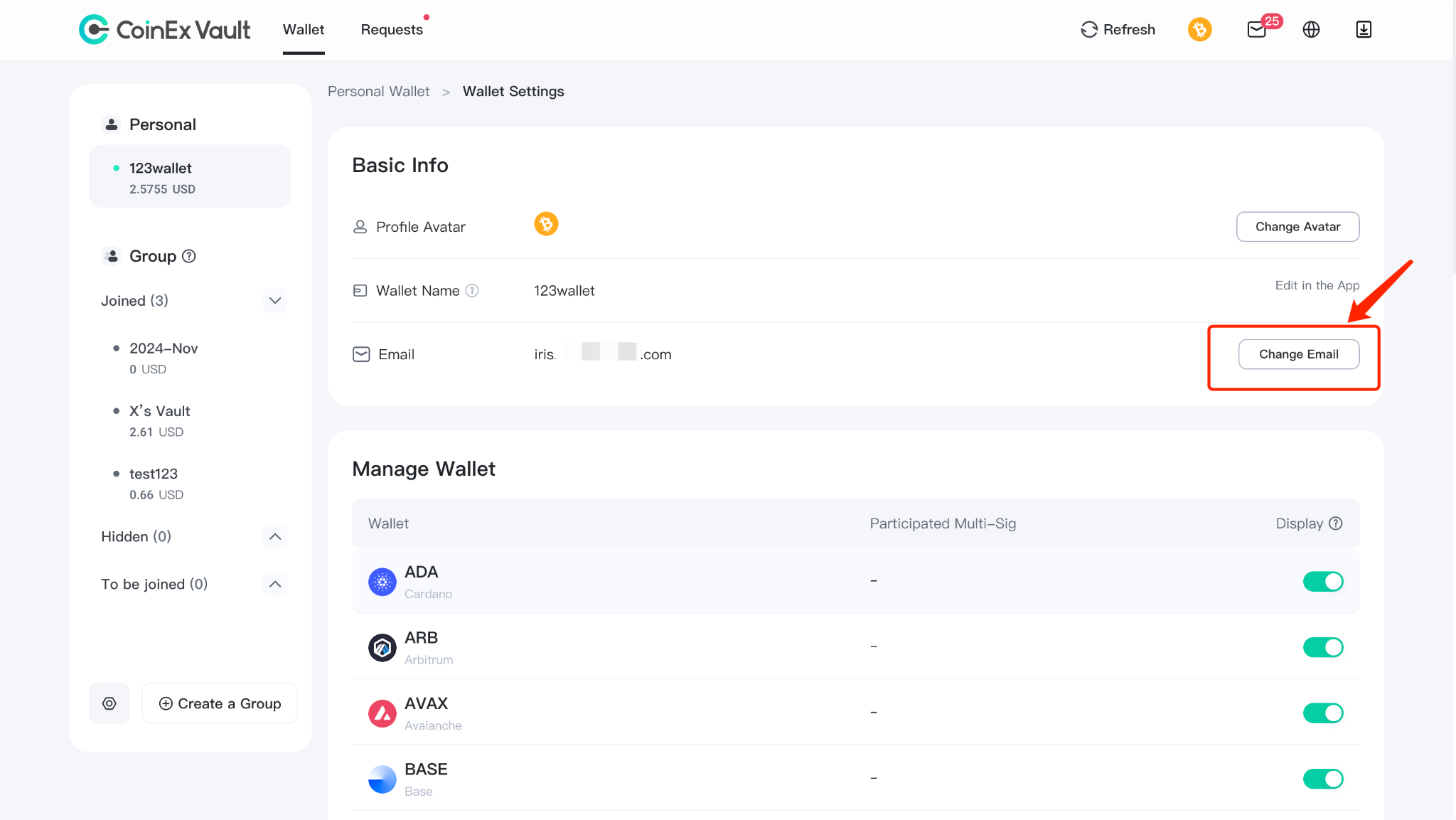Open the mail inbox with 25 badge
1456x820 pixels.
tap(1257, 29)
